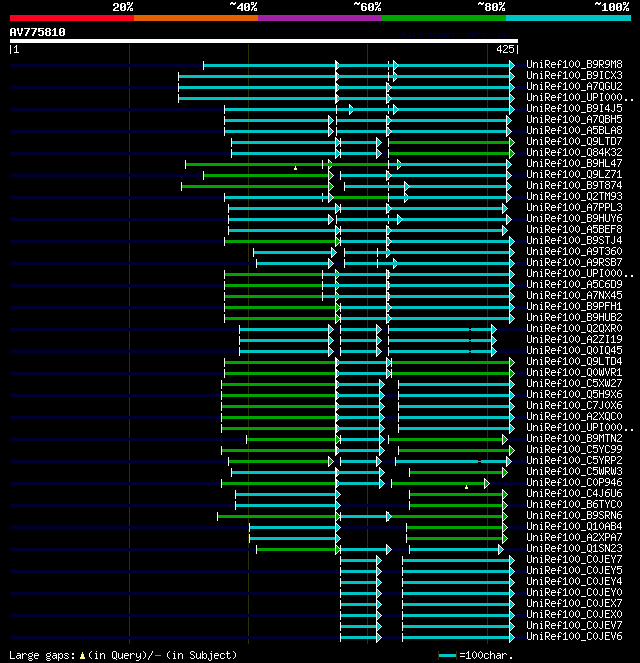Open the UniRef100_C0JEY4 entry

coord(574,581)
